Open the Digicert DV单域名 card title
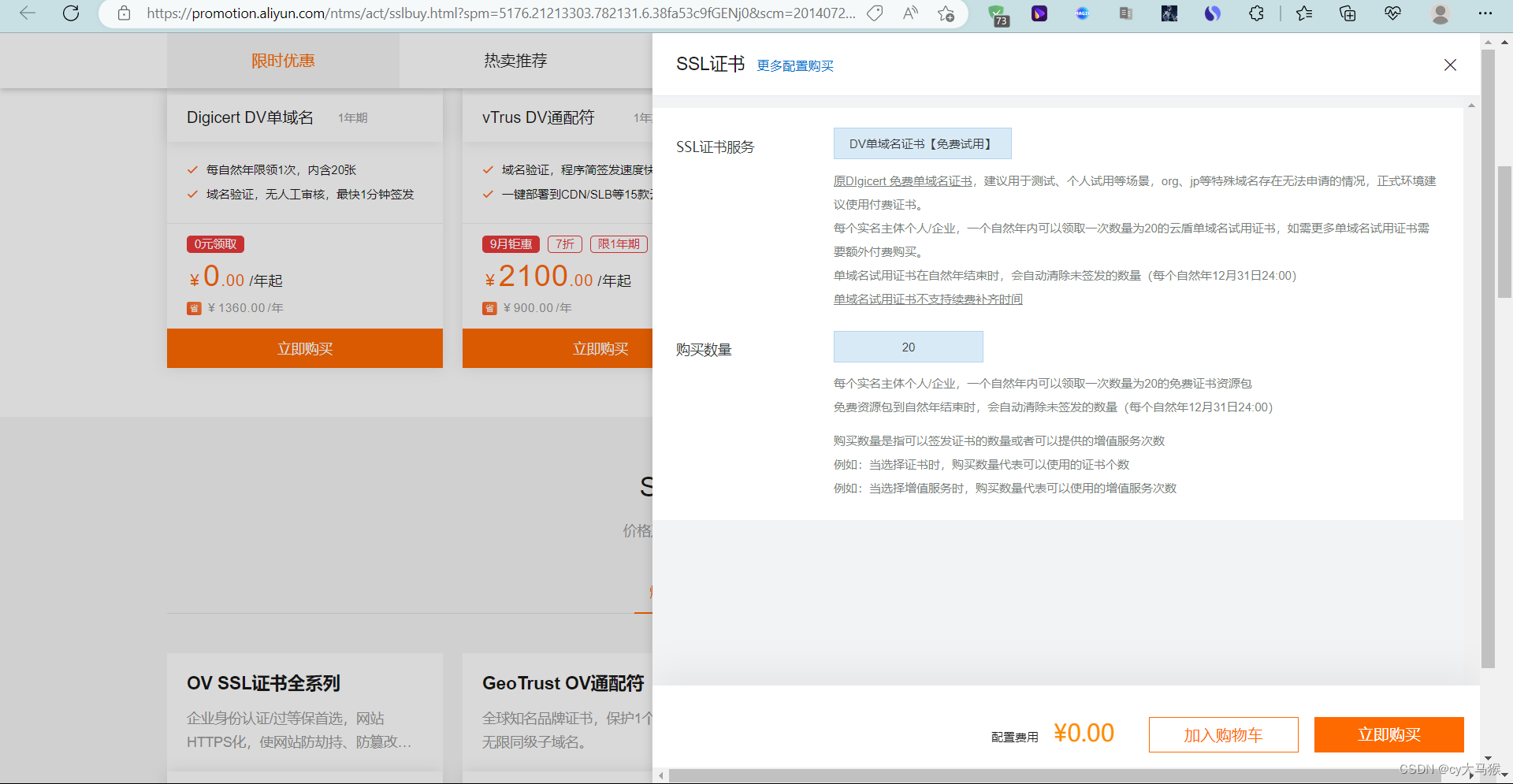The height and width of the screenshot is (784, 1513). (250, 117)
